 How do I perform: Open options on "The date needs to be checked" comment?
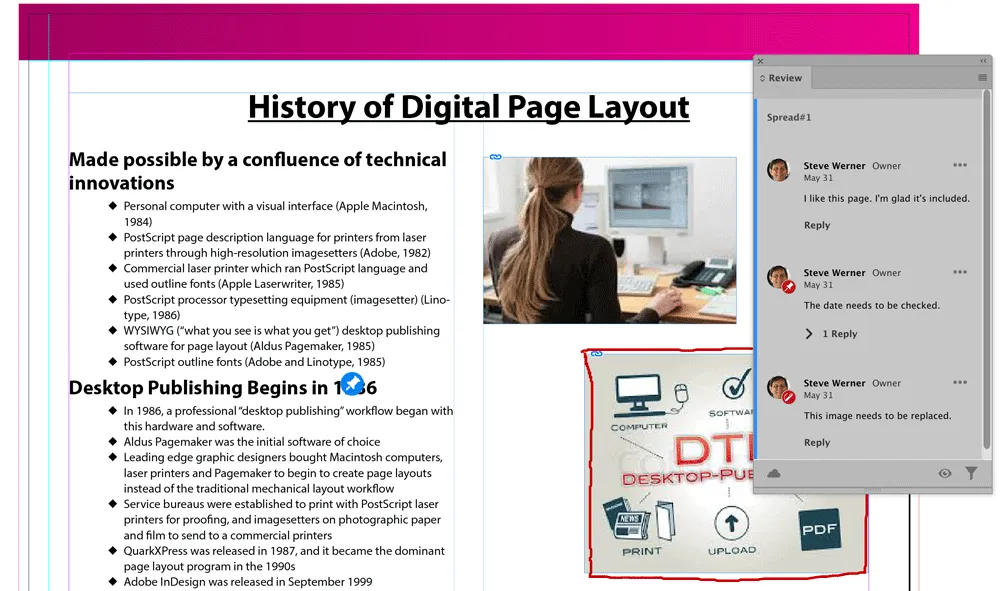(x=960, y=272)
